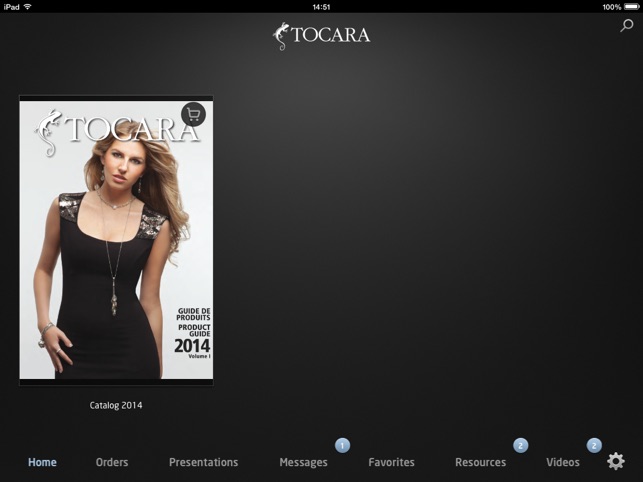Select the Videos badge showing 2
Image resolution: width=643 pixels, height=482 pixels.
click(x=594, y=445)
